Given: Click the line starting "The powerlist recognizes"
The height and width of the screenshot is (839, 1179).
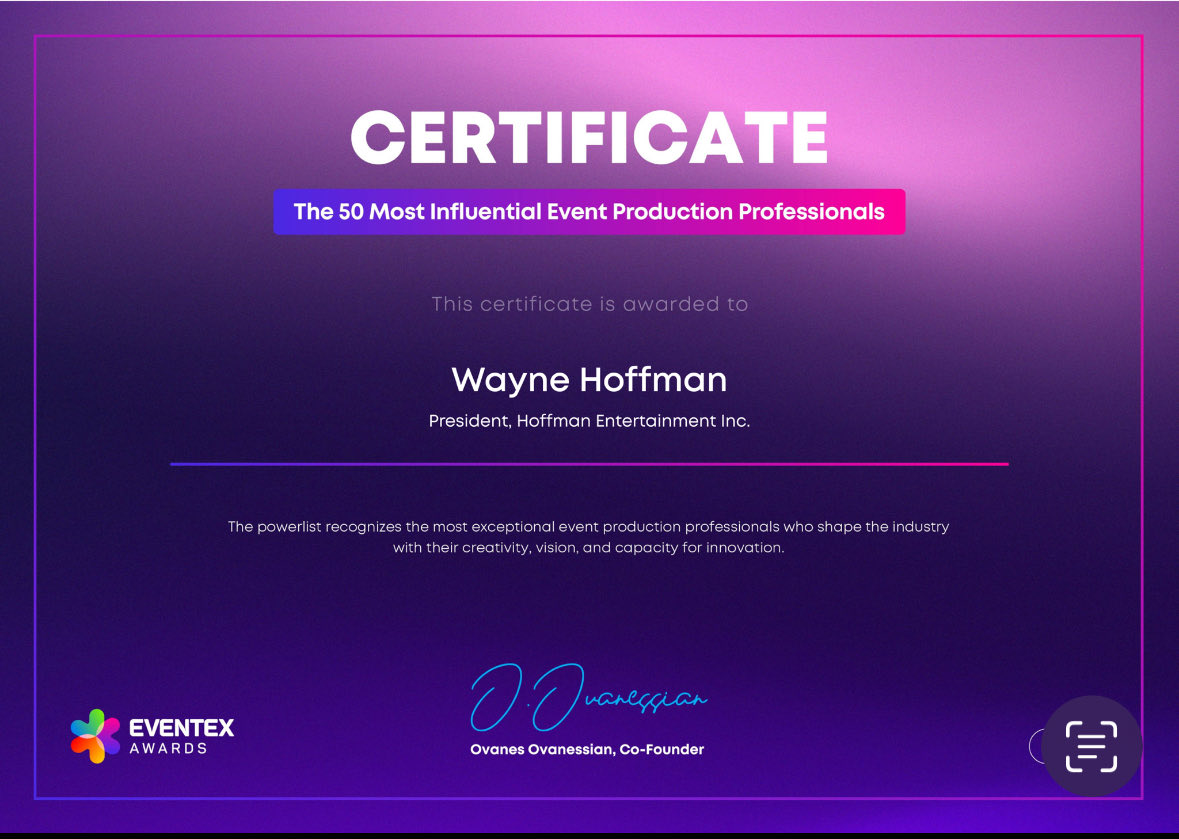Looking at the screenshot, I should click(x=588, y=527).
